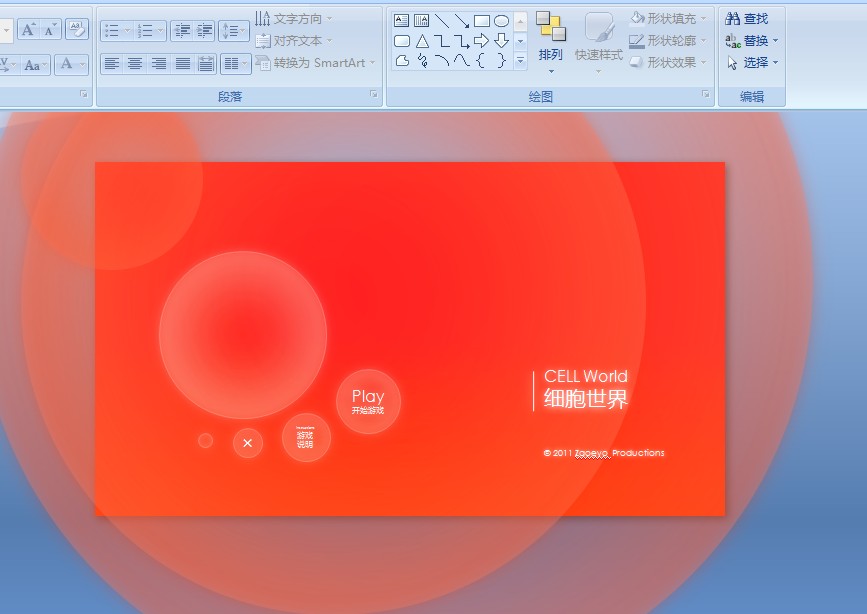Open the 转换为 SmartArt dropdown
The width and height of the screenshot is (867, 614).
pos(316,63)
